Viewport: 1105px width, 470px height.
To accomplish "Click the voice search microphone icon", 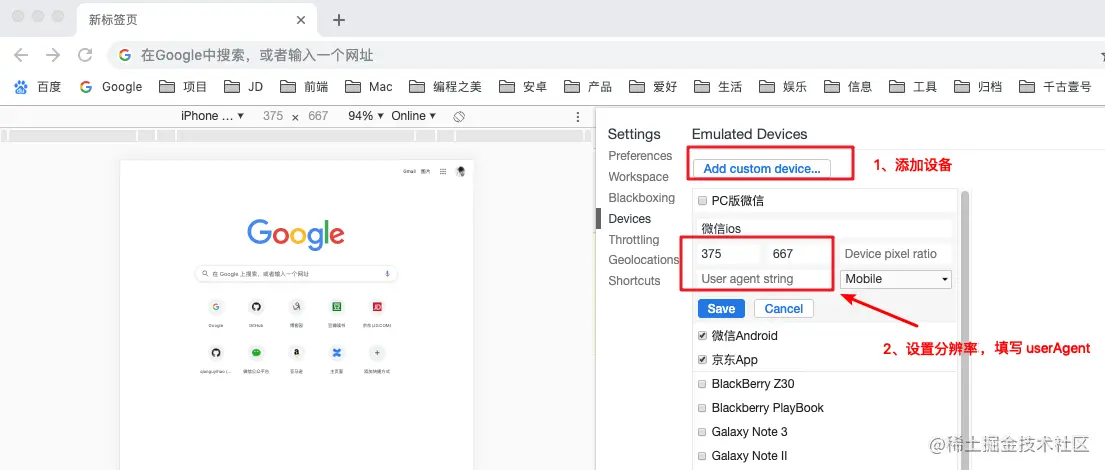I will [387, 273].
